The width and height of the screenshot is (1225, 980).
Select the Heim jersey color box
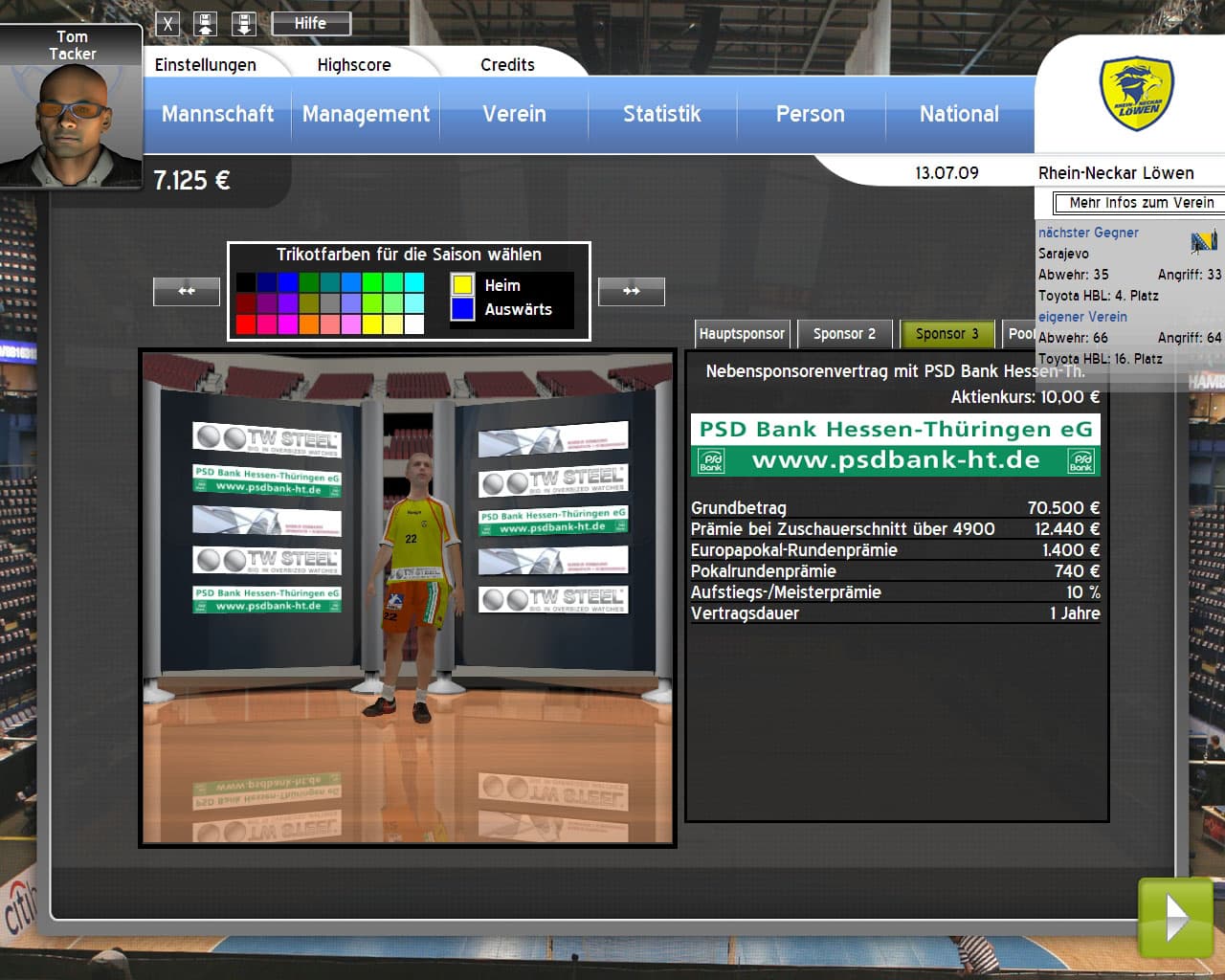pyautogui.click(x=462, y=284)
